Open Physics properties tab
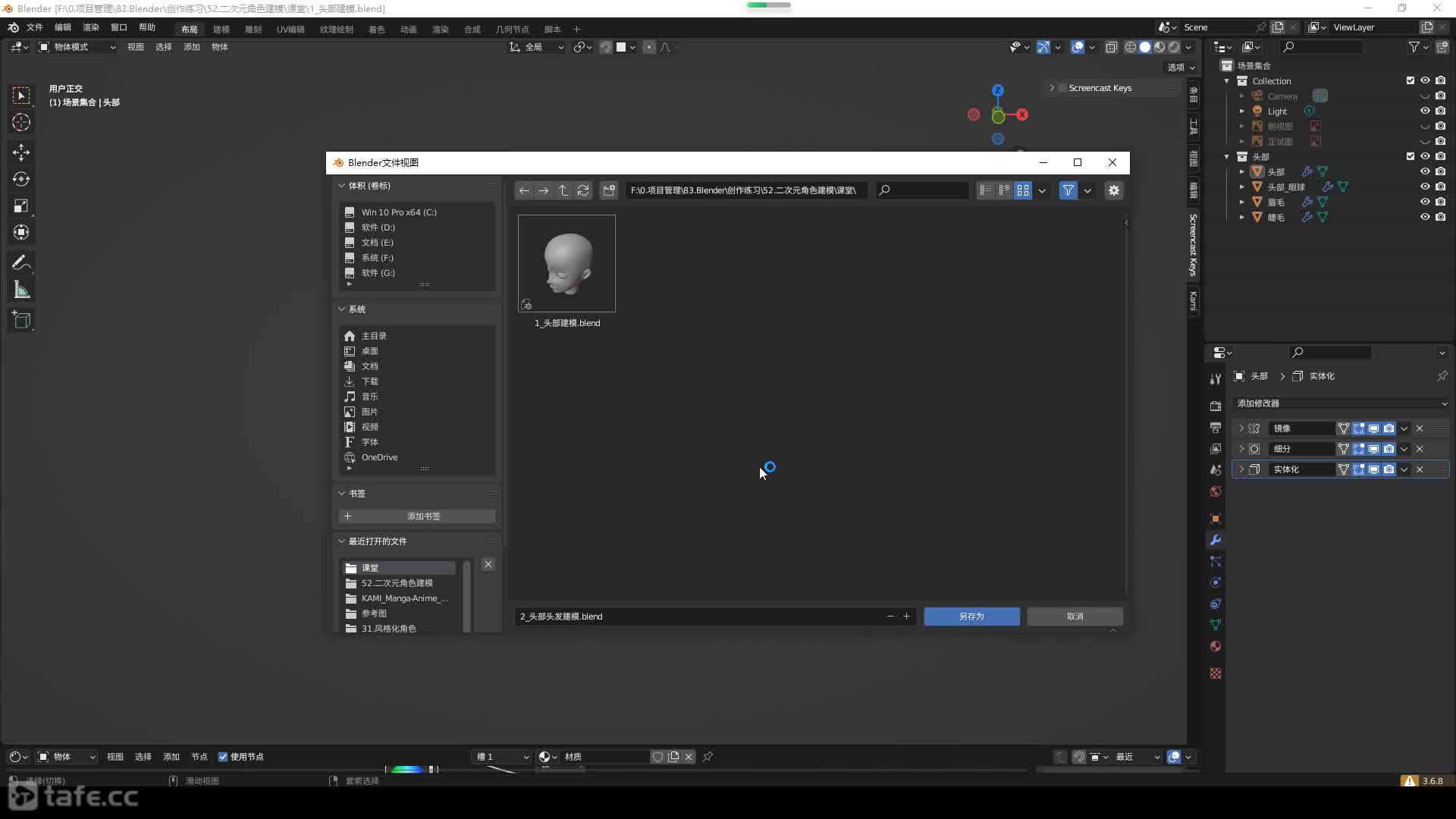Screen dimensions: 1456x819 tap(1216, 582)
